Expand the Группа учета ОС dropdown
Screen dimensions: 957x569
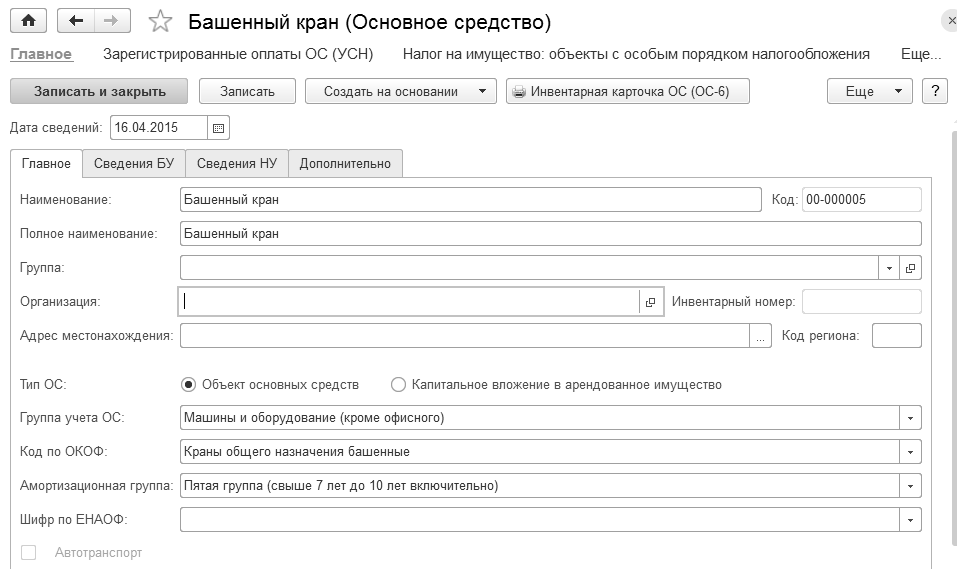pos(910,418)
